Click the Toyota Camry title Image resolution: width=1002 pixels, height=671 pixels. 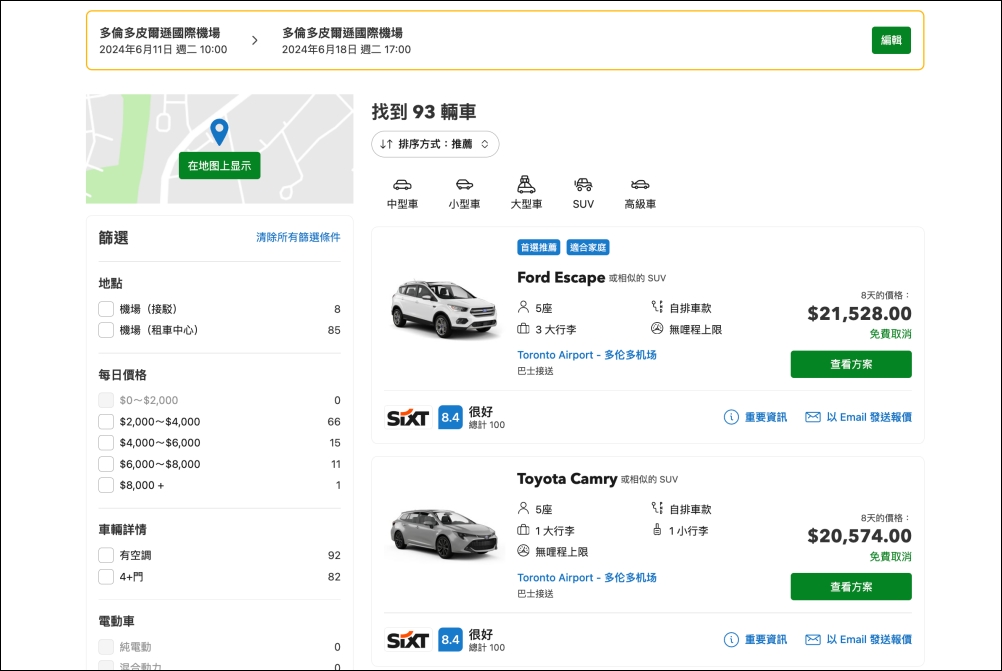pos(567,479)
